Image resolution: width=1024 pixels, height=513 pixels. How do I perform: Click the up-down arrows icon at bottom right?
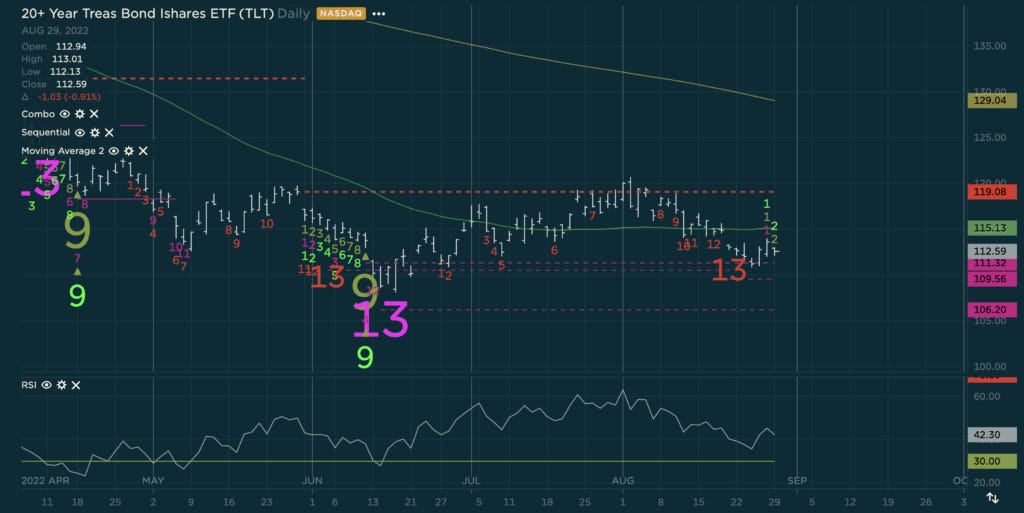[x=993, y=498]
